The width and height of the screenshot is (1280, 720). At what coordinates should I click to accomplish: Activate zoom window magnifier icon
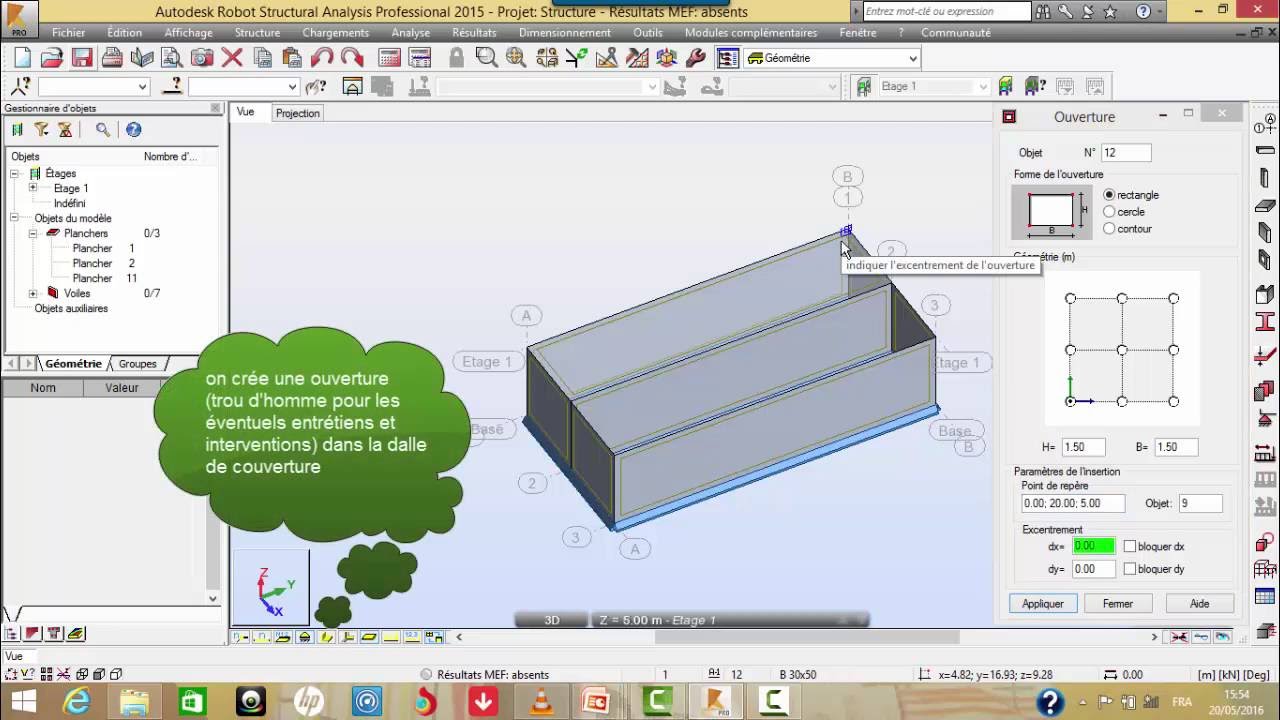coord(486,58)
